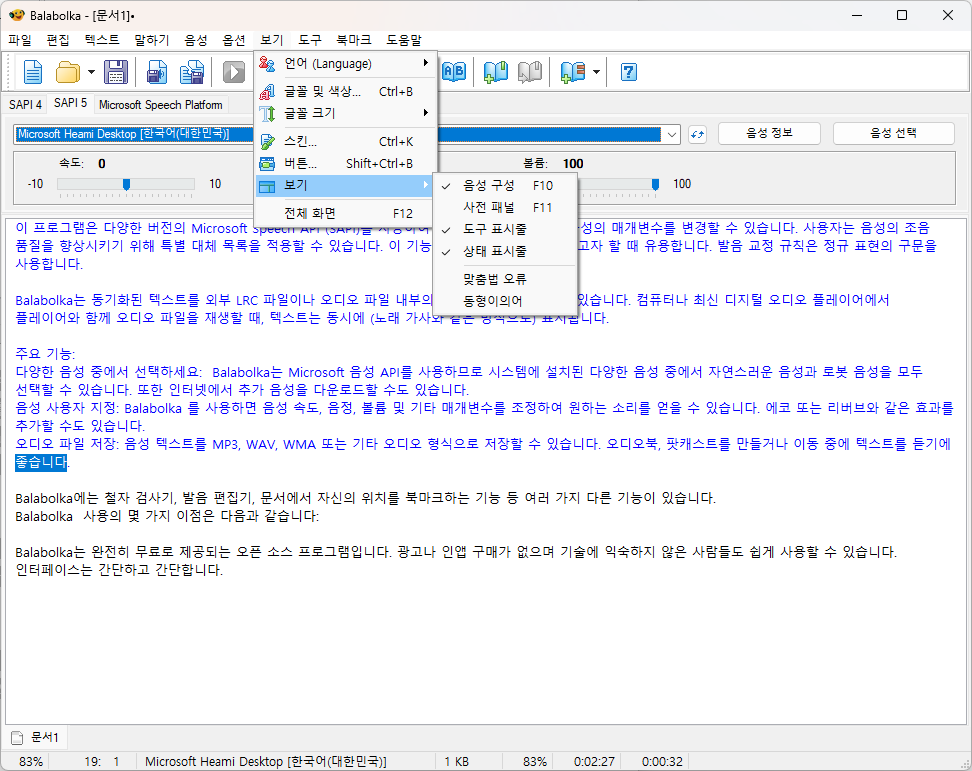Click status bar voice name Microsoft Heami Desktop
This screenshot has width=972, height=771.
(x=266, y=762)
